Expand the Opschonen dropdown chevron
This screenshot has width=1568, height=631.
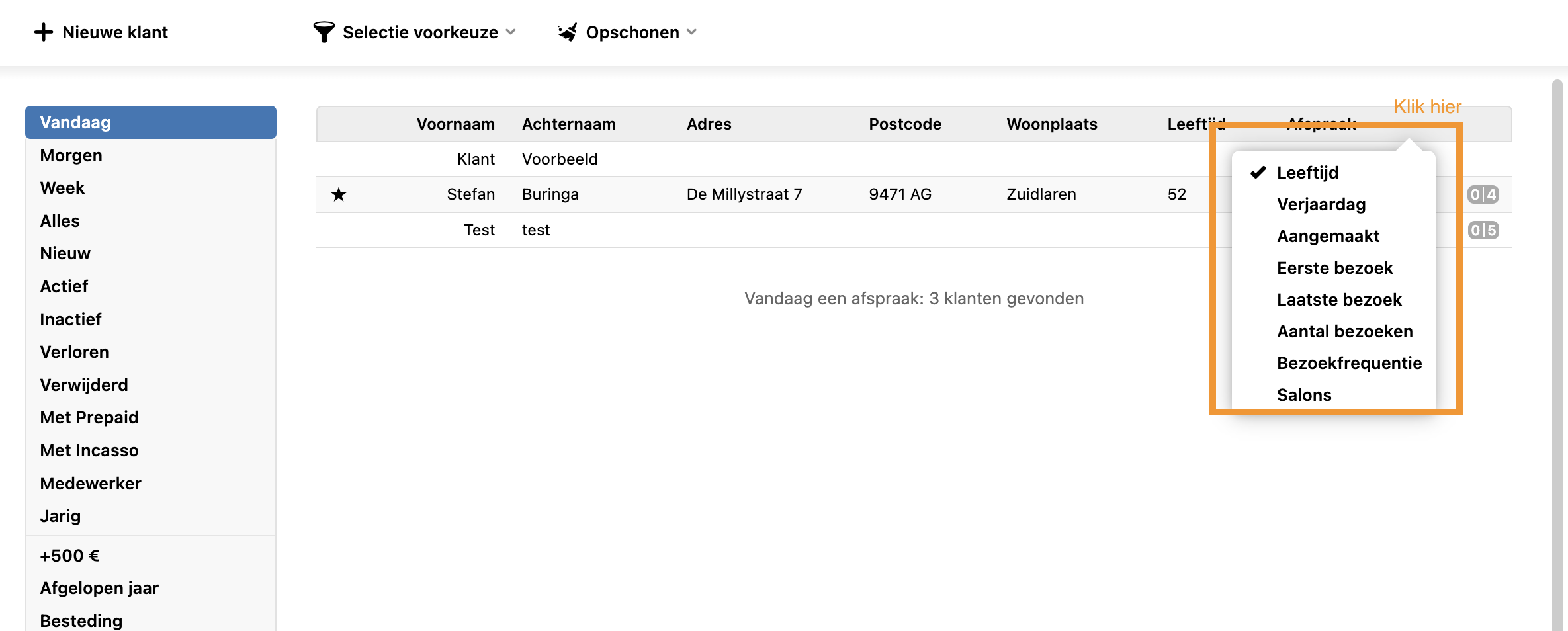[x=692, y=32]
